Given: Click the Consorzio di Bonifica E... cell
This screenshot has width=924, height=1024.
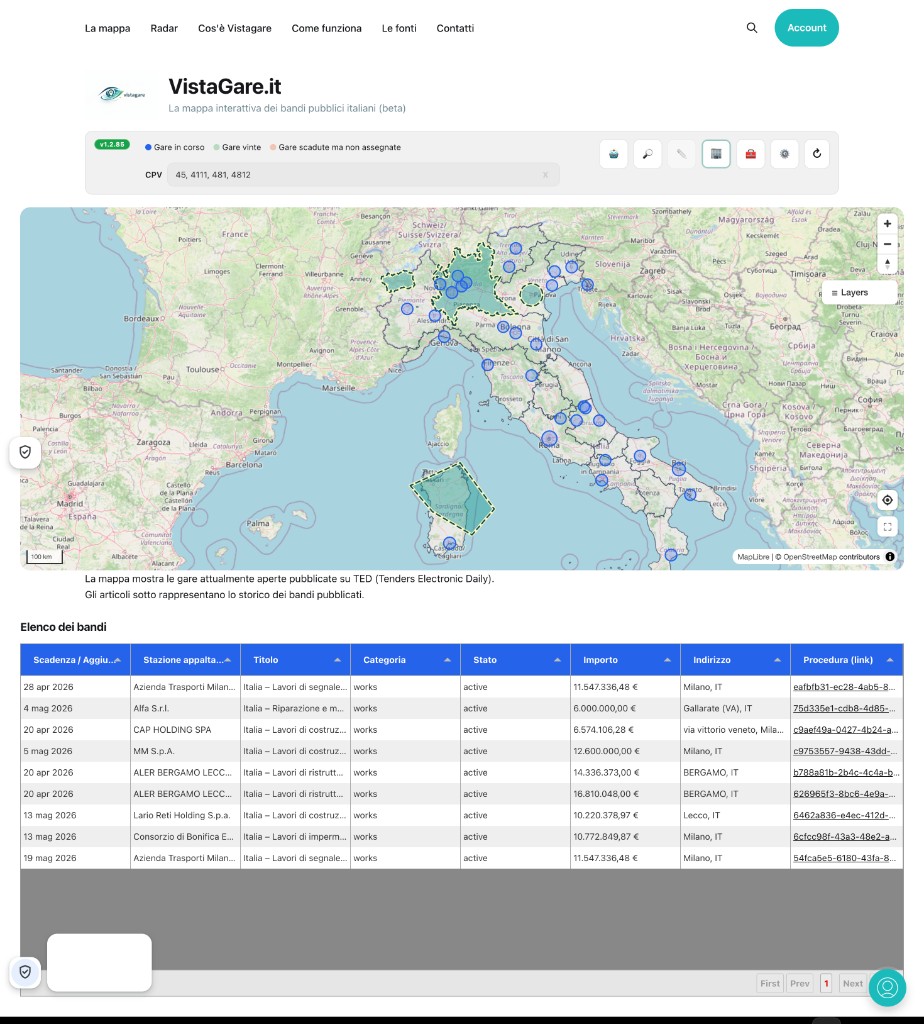Looking at the screenshot, I should 185,837.
